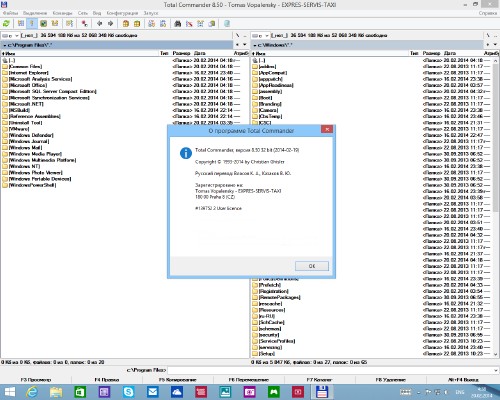Open Skype from the taskbar

tap(129, 392)
